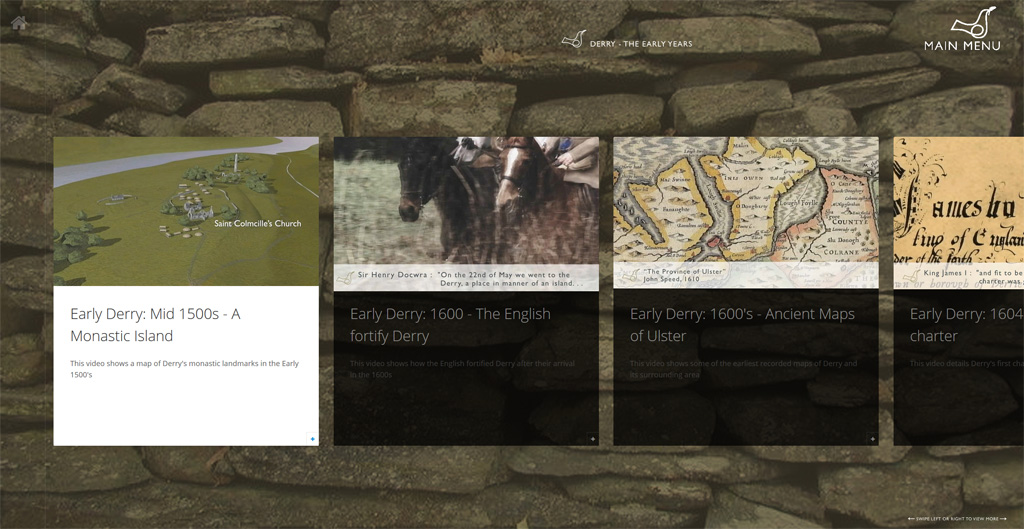Screen dimensions: 1024x529
Task: Play the horse riders video thumbnail
Action: click(x=466, y=200)
